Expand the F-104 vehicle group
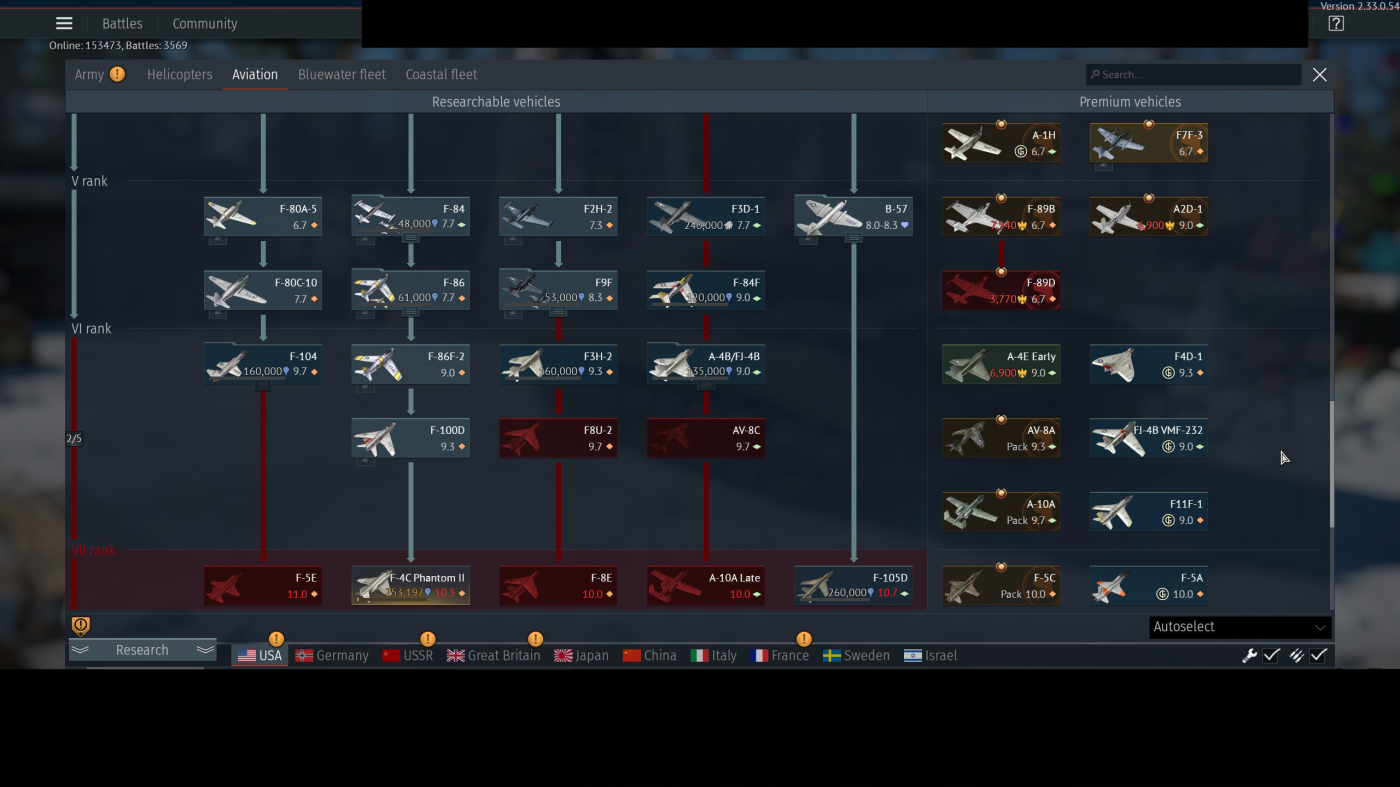The image size is (1400, 787). [263, 386]
